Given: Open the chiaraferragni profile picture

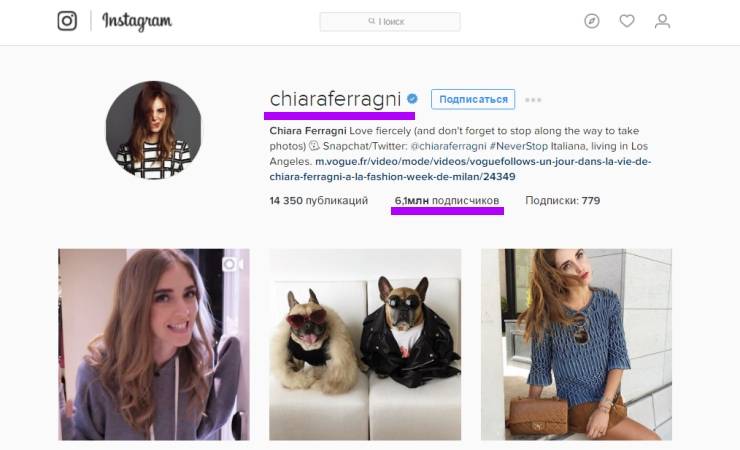Looking at the screenshot, I should tap(153, 130).
